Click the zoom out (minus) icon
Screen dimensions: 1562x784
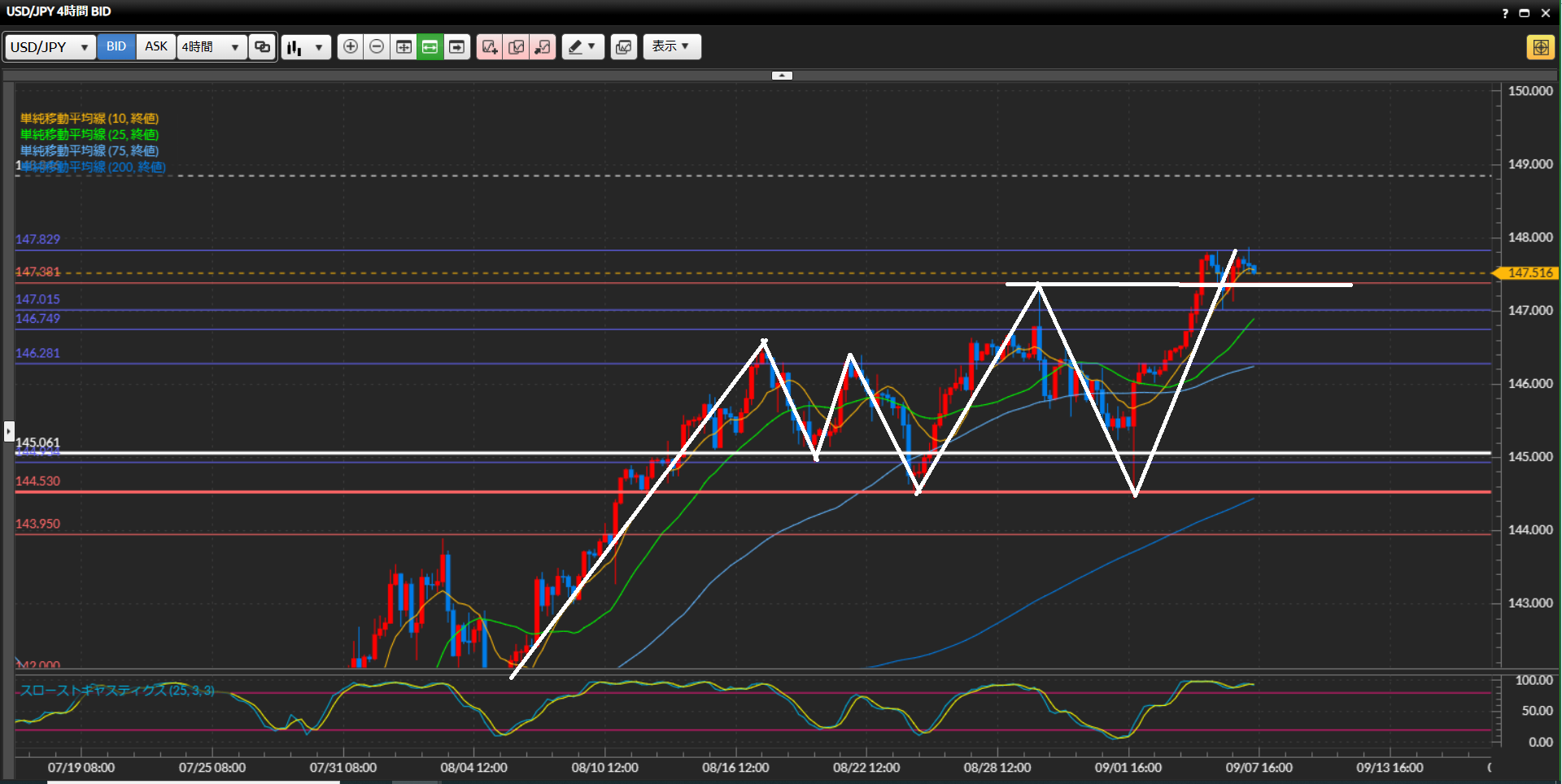point(377,47)
